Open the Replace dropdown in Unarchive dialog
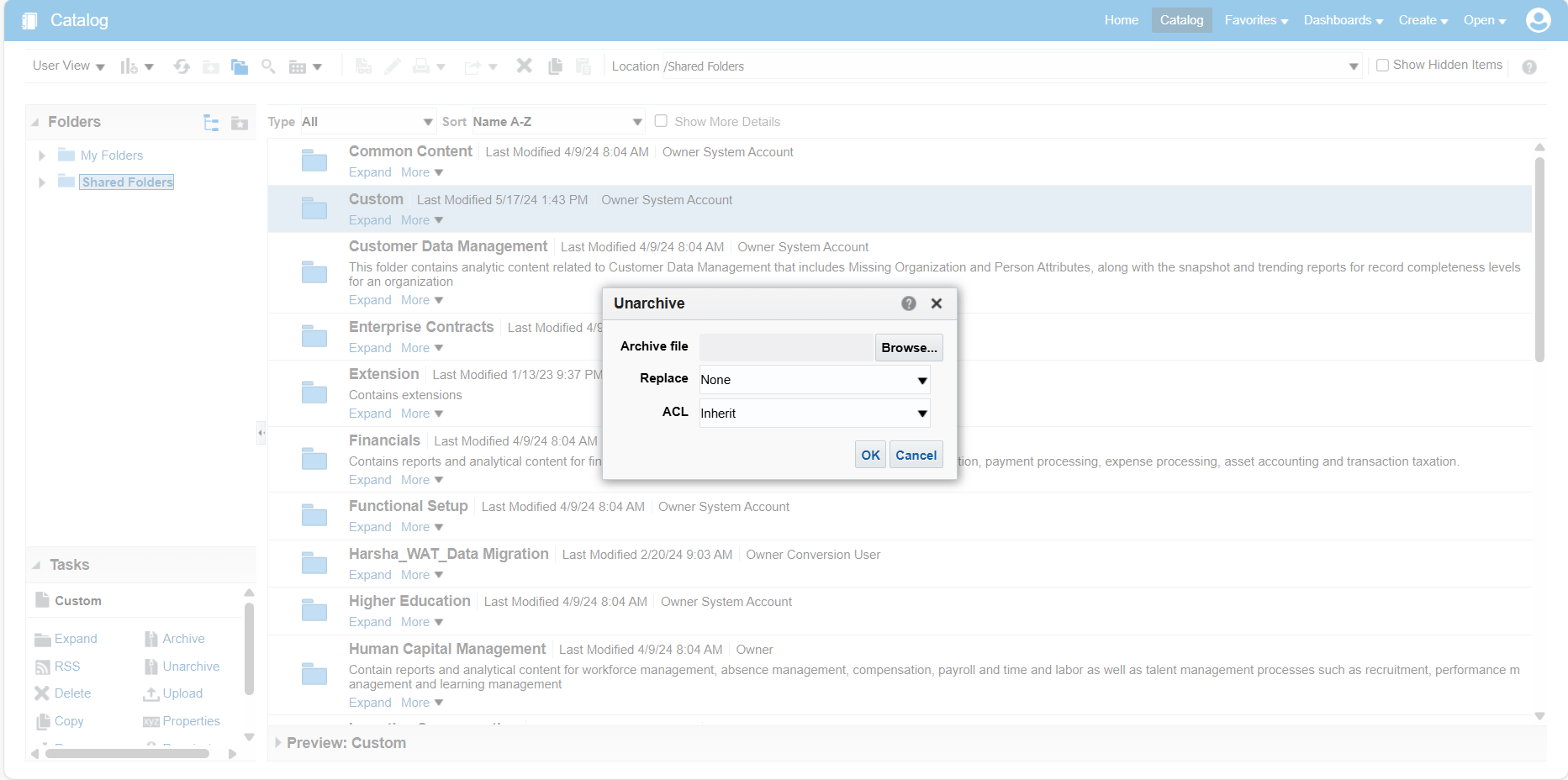This screenshot has width=1568, height=780. [x=815, y=380]
